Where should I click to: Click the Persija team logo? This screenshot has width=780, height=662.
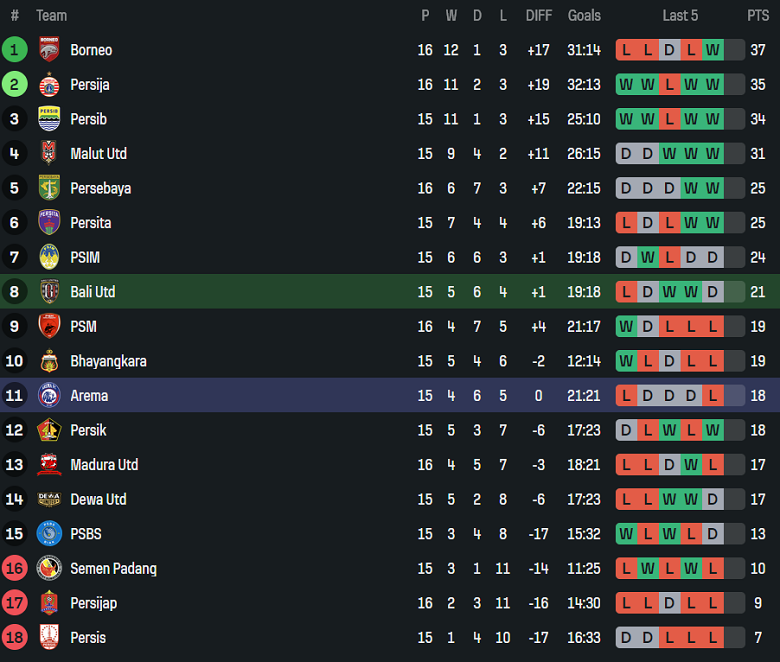49,85
